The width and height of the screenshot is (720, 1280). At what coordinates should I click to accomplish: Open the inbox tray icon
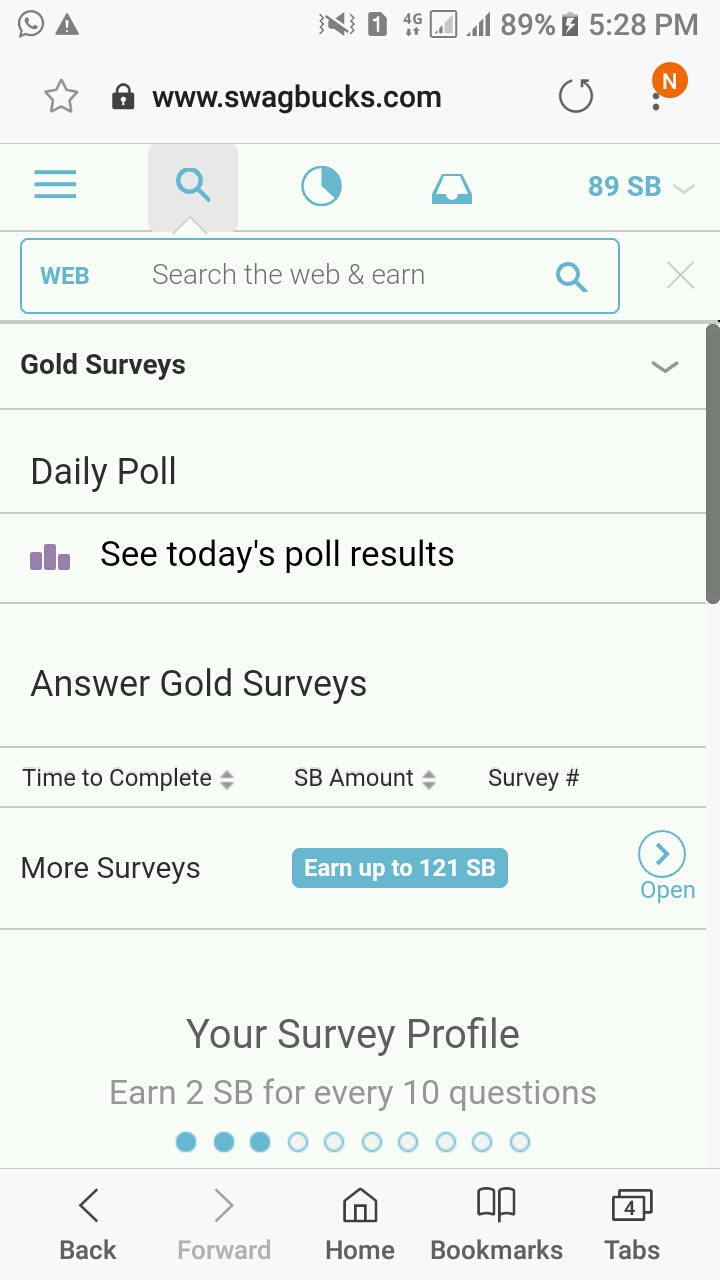(451, 187)
